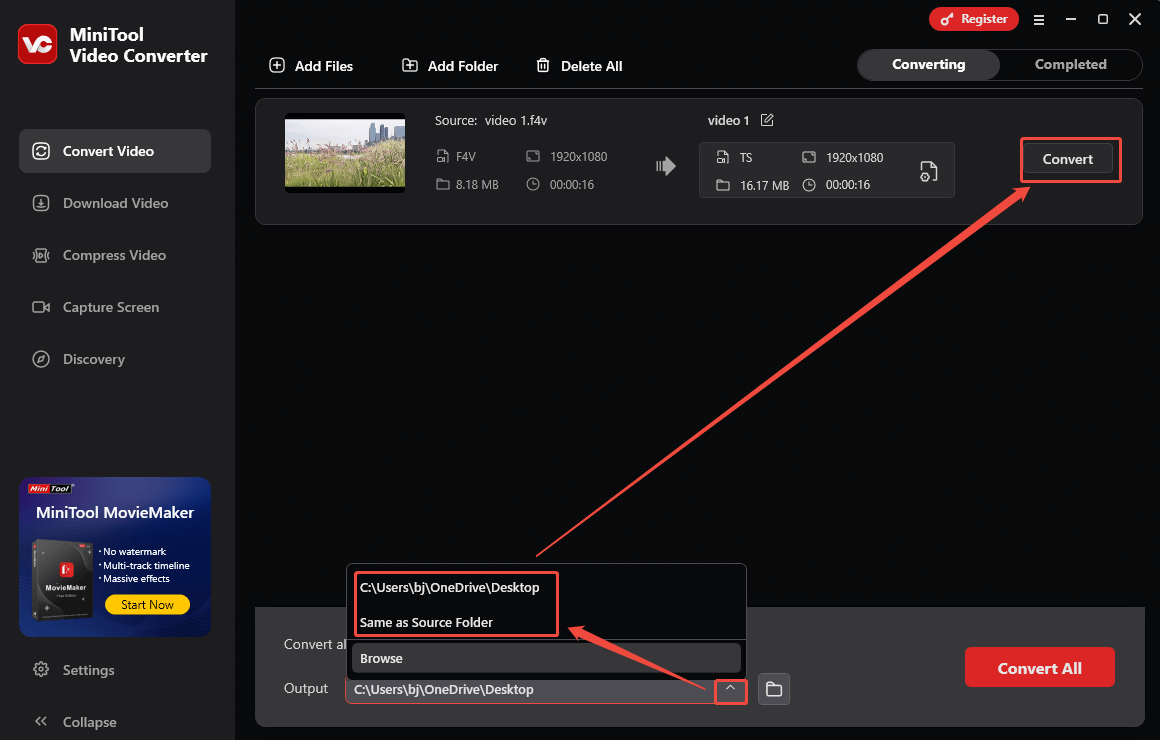Click the conversion arrow icon between source and target
The height and width of the screenshot is (740, 1160).
pyautogui.click(x=666, y=166)
